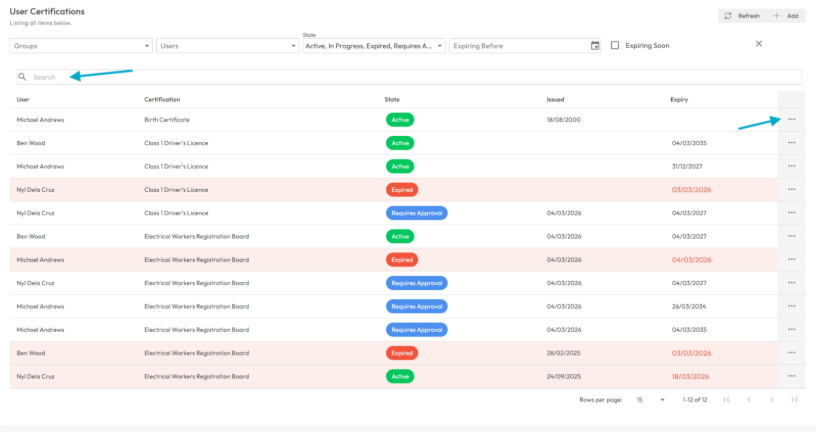Open row actions for Birth Certificate
Image resolution: width=816 pixels, height=432 pixels.
(791, 119)
